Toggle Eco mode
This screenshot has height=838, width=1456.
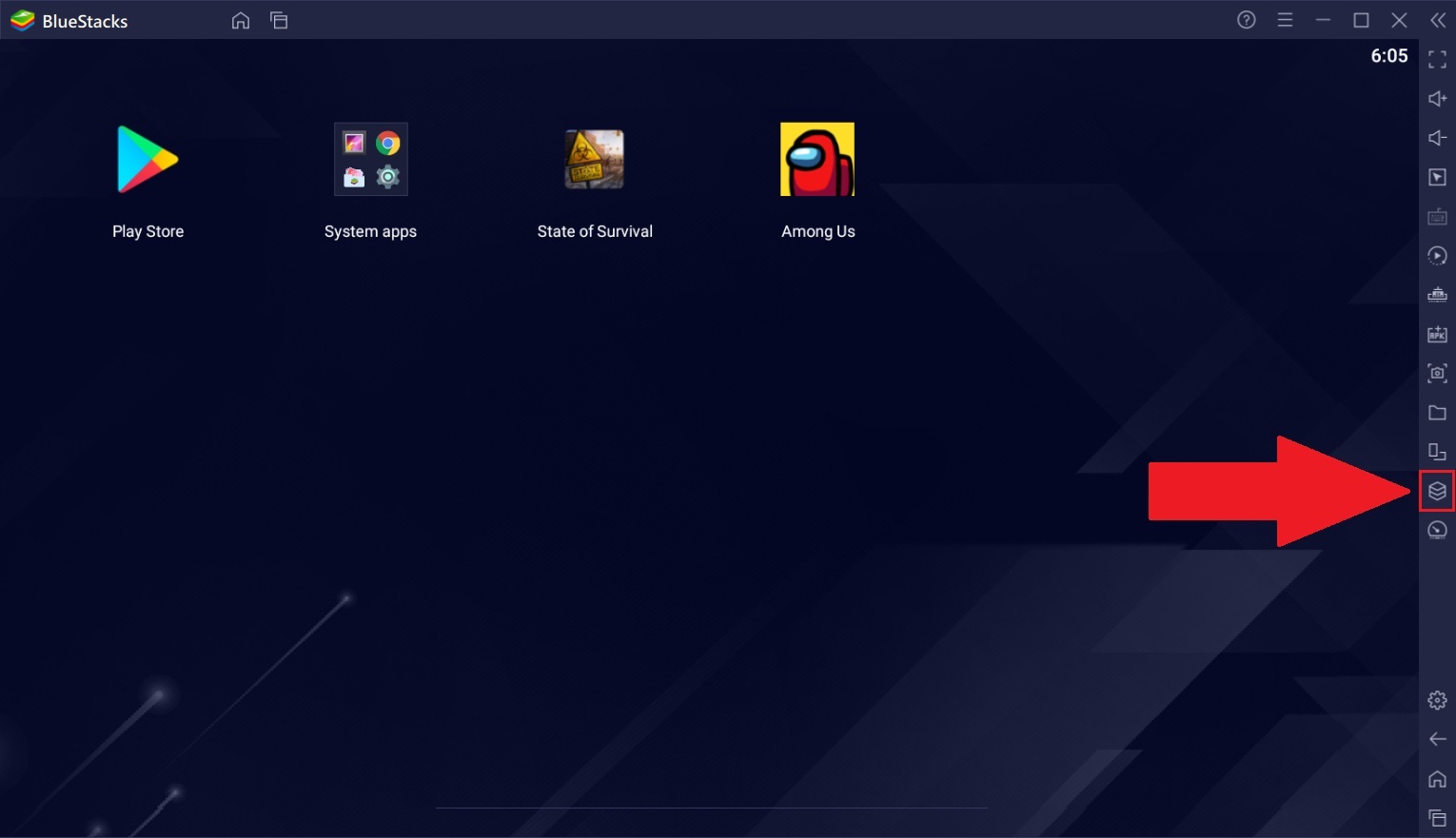1438,530
